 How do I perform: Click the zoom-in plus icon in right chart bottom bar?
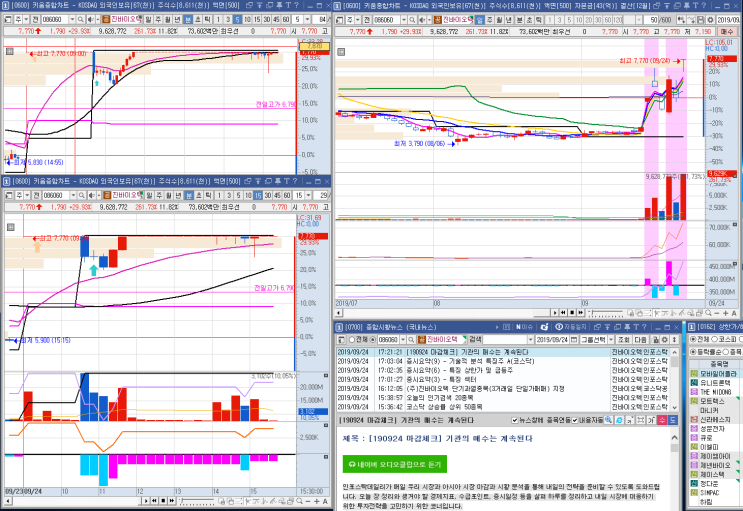725,313
